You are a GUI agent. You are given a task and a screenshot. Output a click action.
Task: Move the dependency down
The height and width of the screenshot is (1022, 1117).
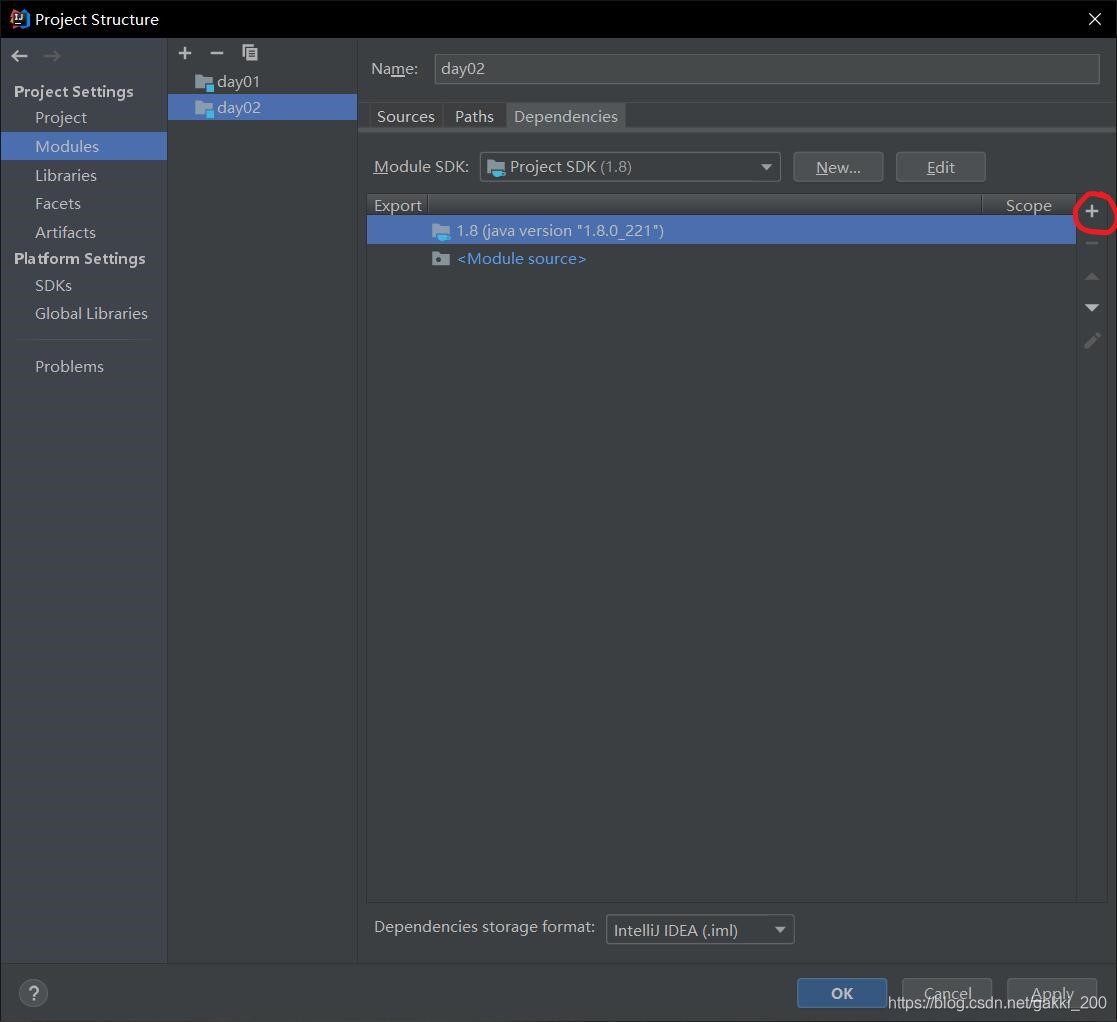pos(1092,308)
